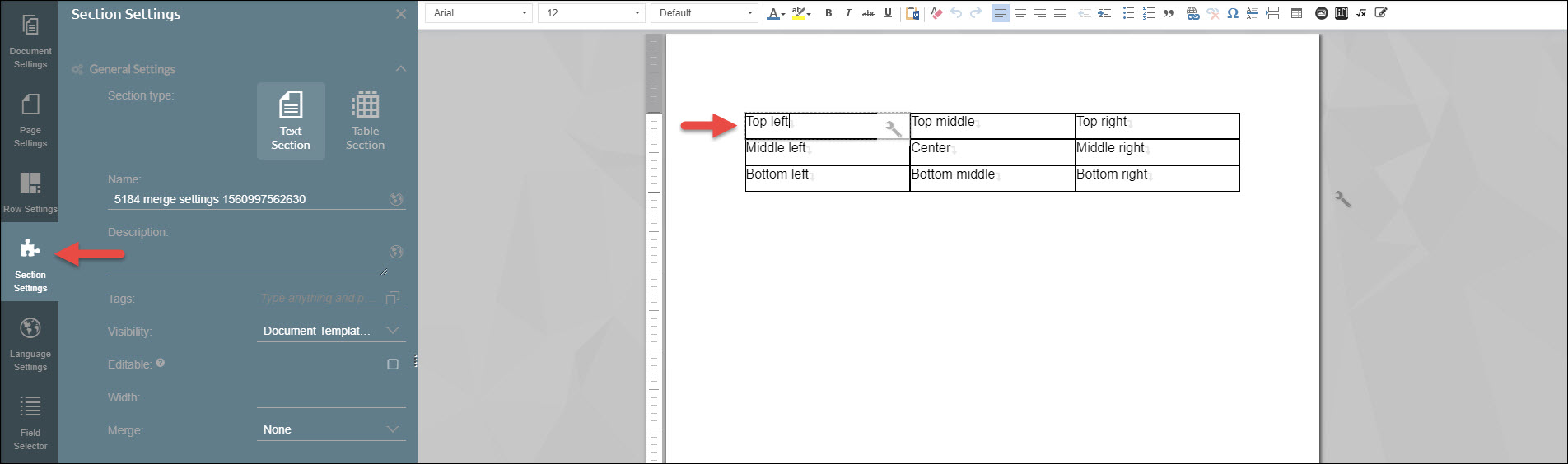The image size is (1568, 464).
Task: Expand the Visibility dropdown
Action: click(330, 331)
